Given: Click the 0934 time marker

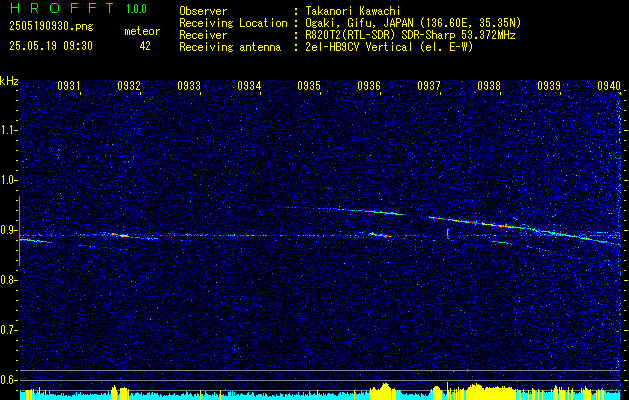Looking at the screenshot, I should [249, 85].
